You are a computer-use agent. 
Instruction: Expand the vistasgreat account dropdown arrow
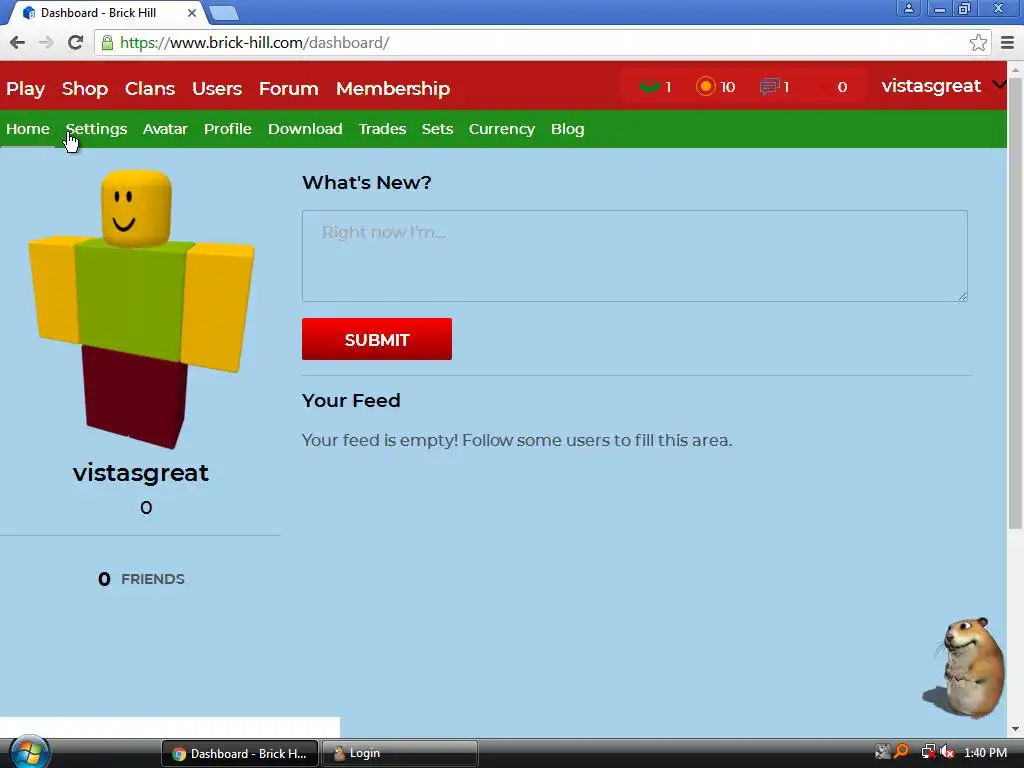(999, 85)
